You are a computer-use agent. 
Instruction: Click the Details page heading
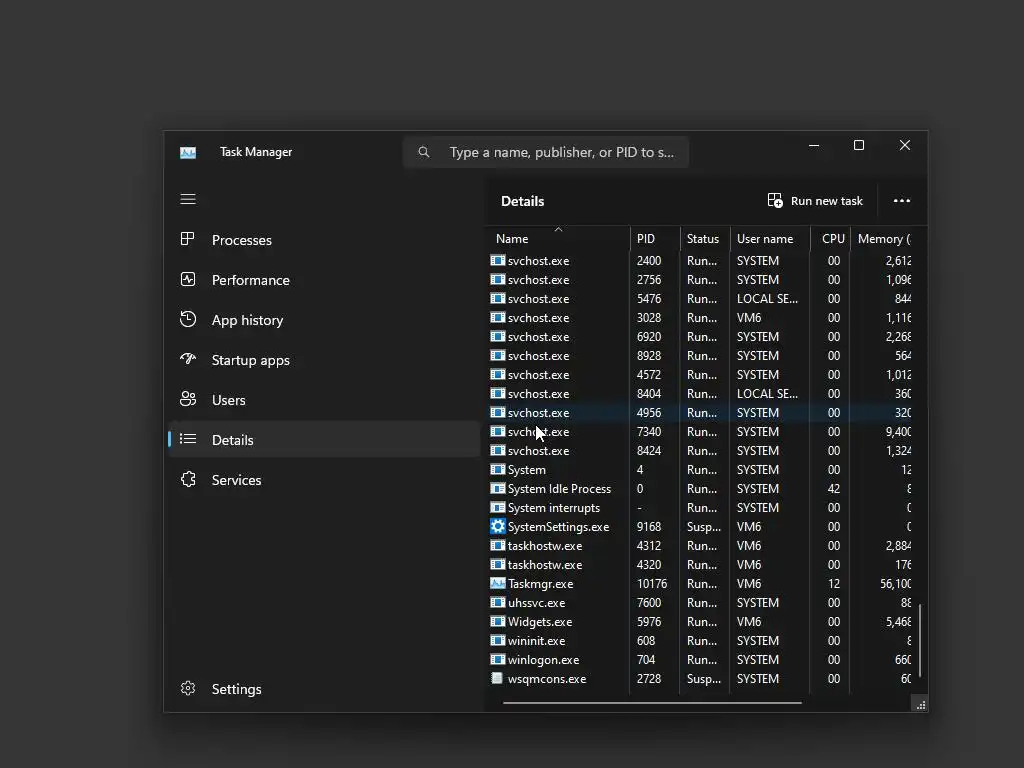(x=522, y=201)
